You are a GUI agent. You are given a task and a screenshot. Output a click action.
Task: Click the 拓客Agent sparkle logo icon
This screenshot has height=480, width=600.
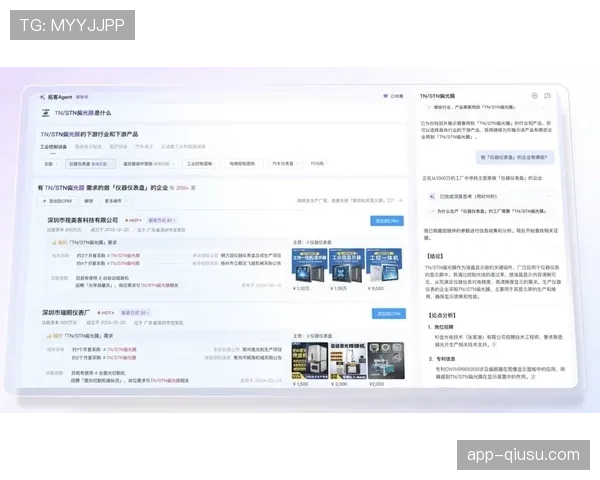click(x=42, y=97)
